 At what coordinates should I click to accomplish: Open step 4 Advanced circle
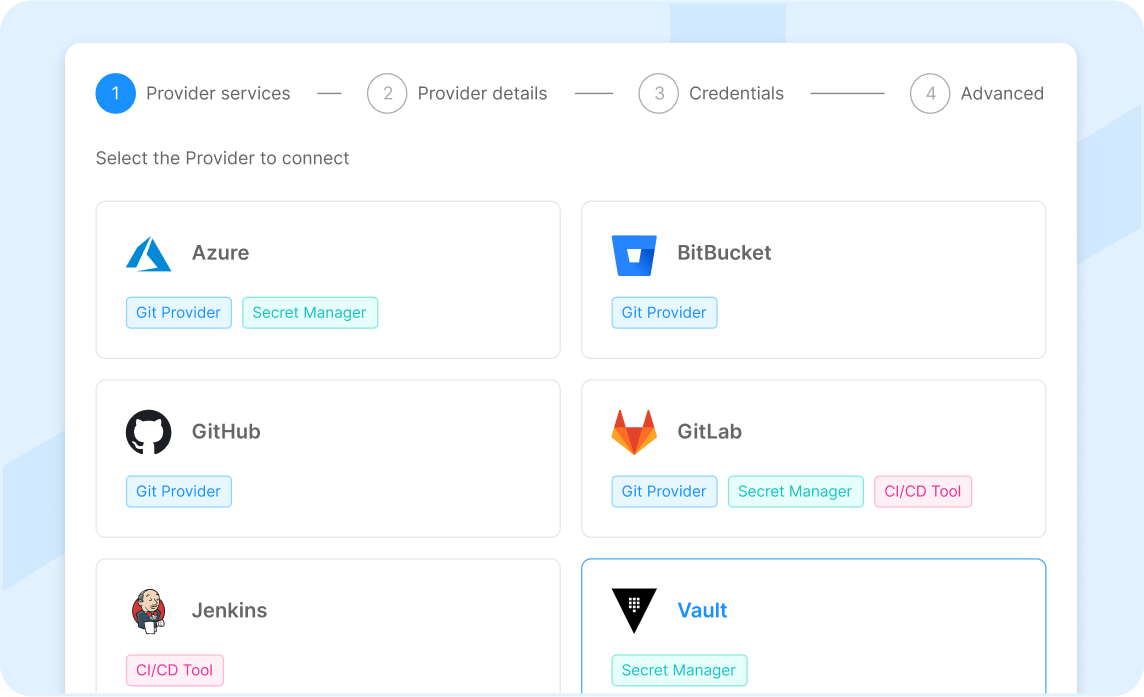click(x=930, y=93)
